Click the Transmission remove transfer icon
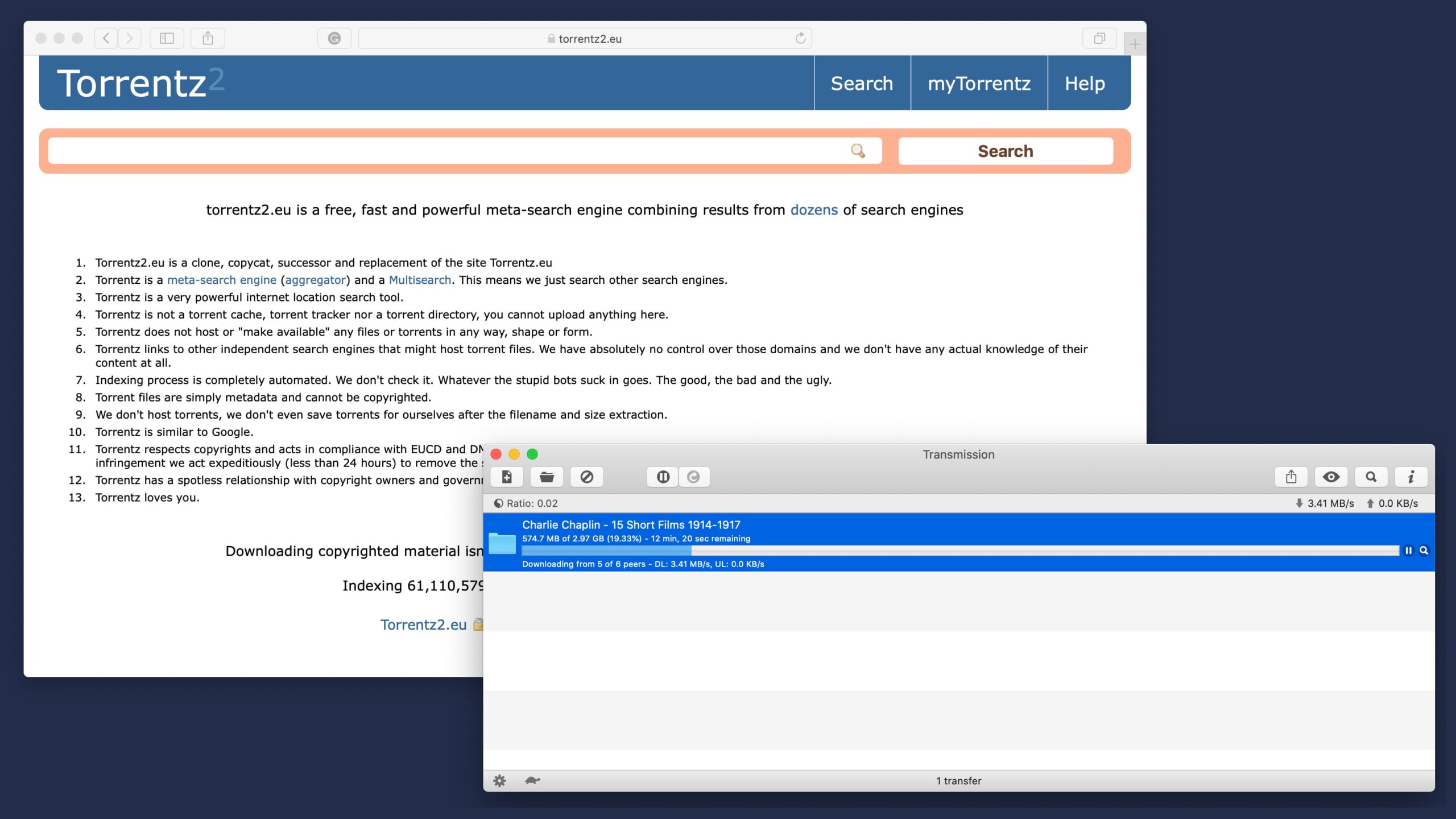 point(585,476)
